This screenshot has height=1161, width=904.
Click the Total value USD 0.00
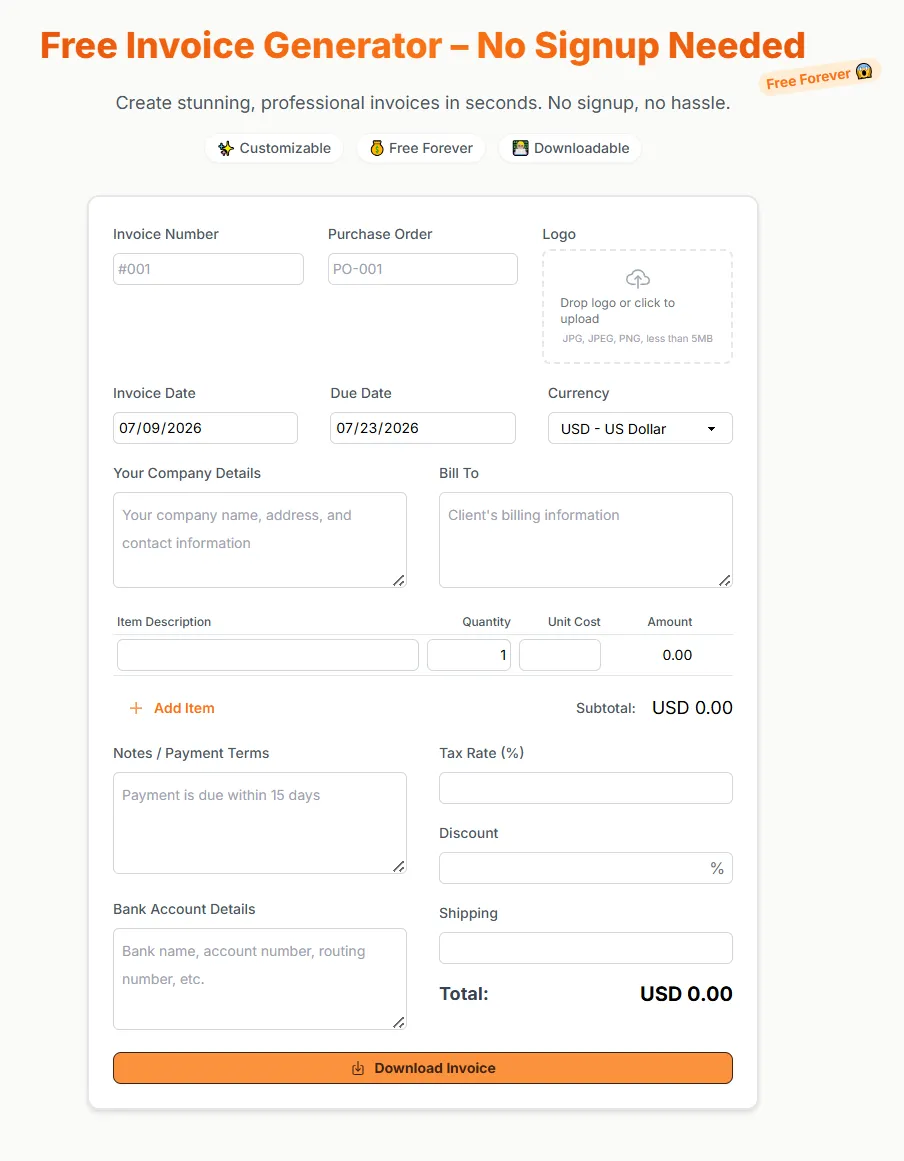pyautogui.click(x=686, y=994)
